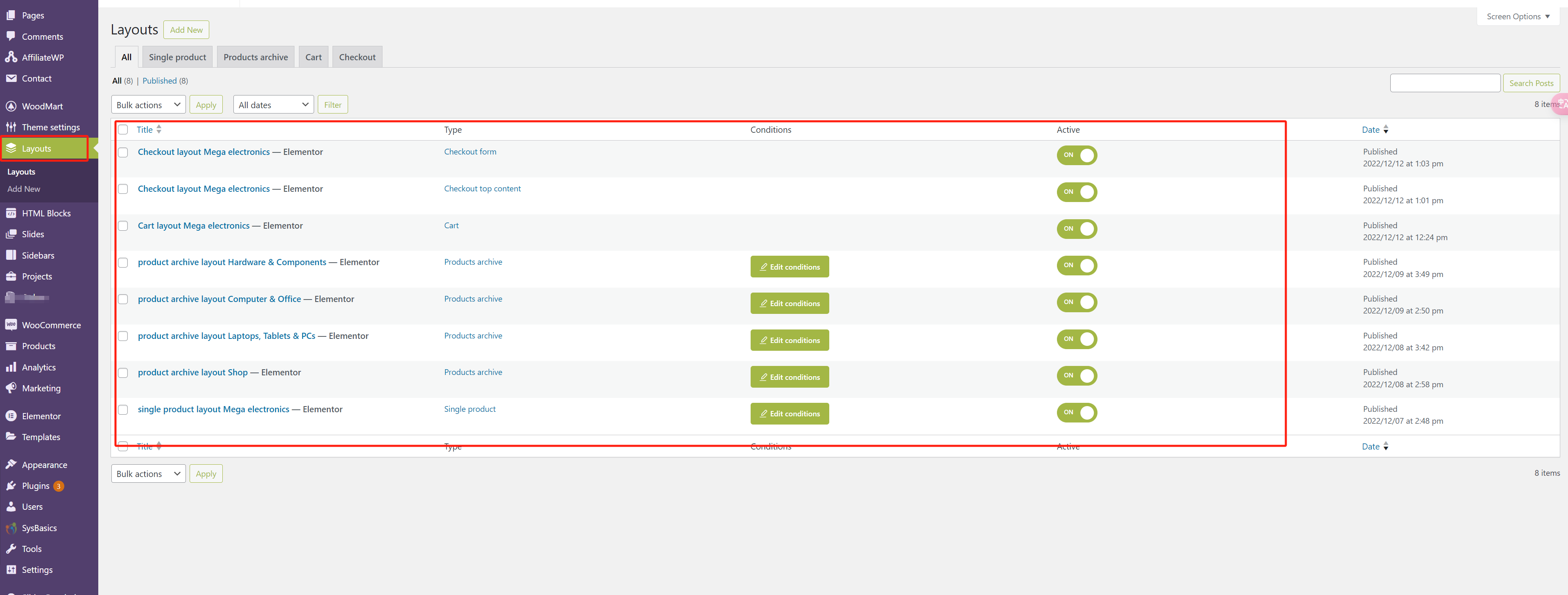Disable the Checkout form layout toggle
Image resolution: width=1568 pixels, height=595 pixels.
pyautogui.click(x=1077, y=155)
